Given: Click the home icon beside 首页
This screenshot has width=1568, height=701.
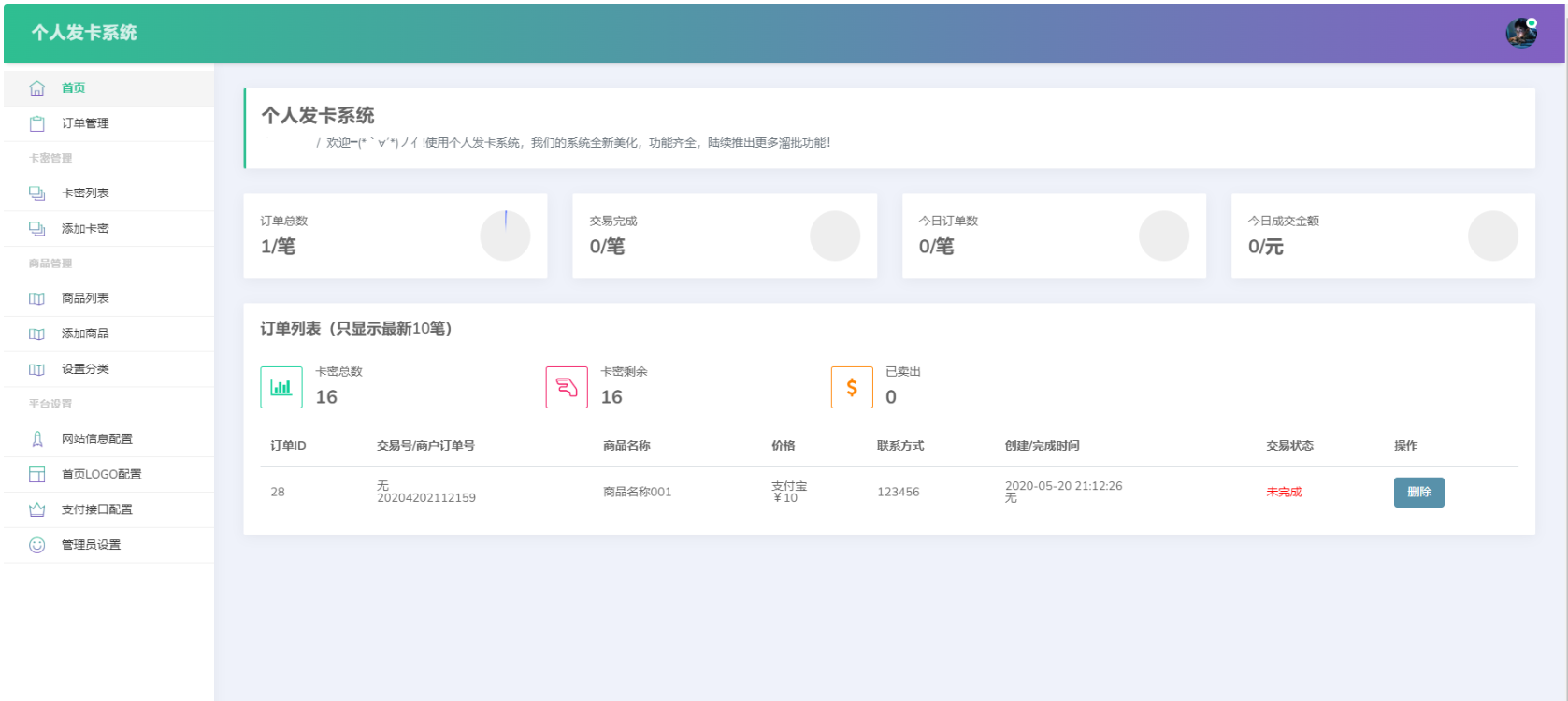Looking at the screenshot, I should [x=36, y=89].
